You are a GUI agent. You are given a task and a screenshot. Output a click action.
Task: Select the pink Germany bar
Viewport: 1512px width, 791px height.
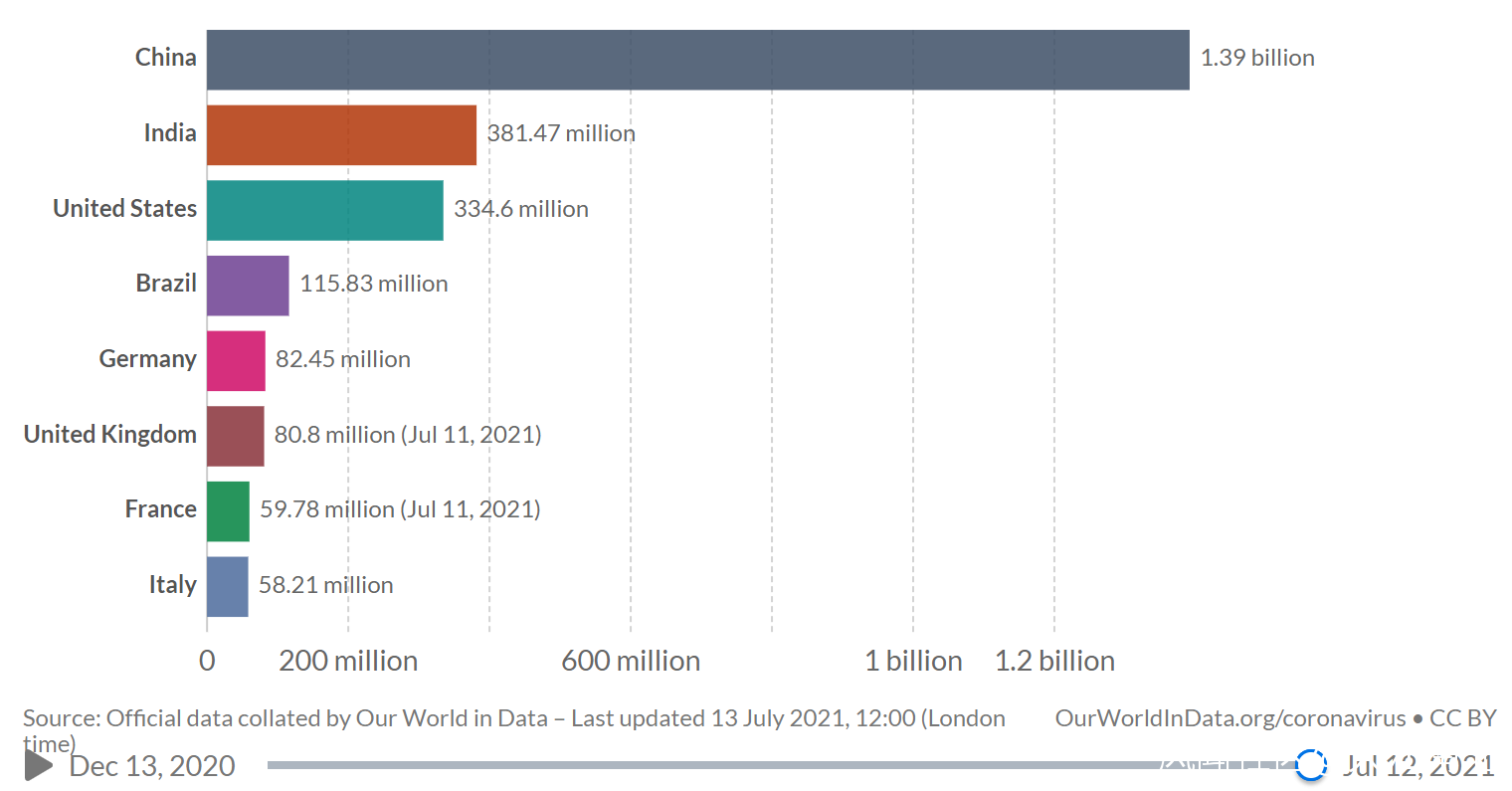pos(236,361)
